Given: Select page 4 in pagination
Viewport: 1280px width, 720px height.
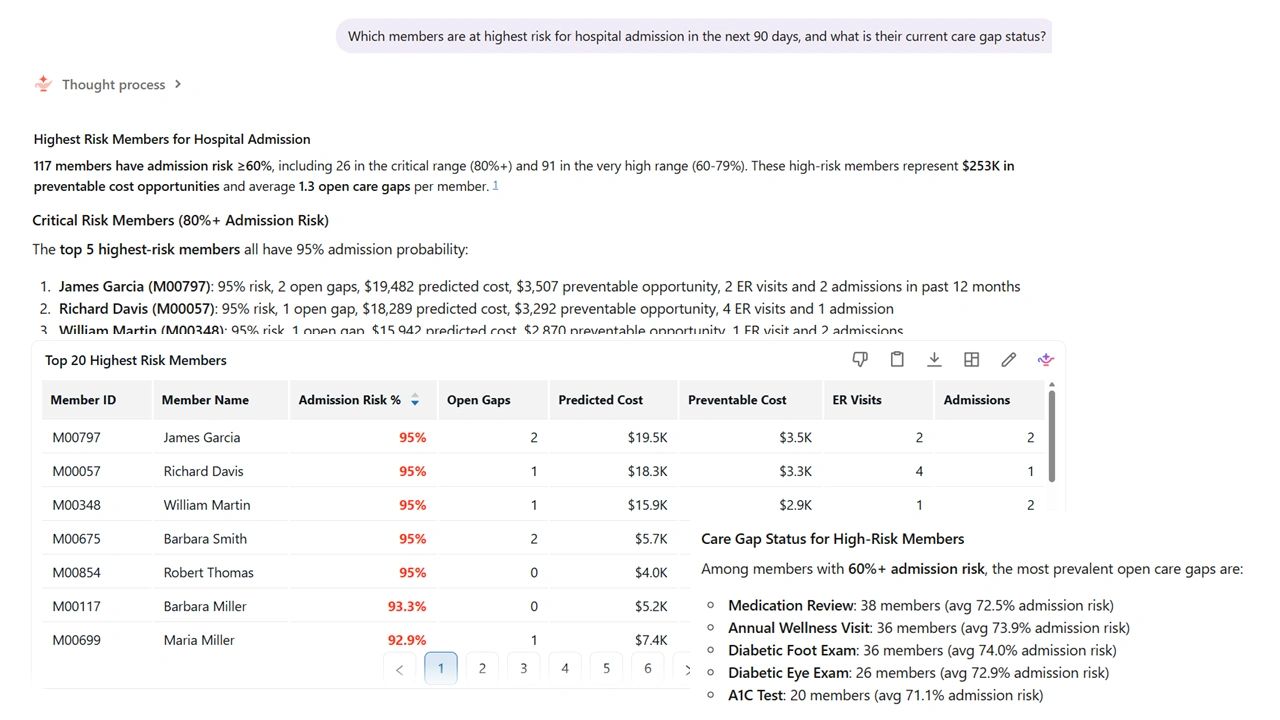Looking at the screenshot, I should pyautogui.click(x=565, y=668).
